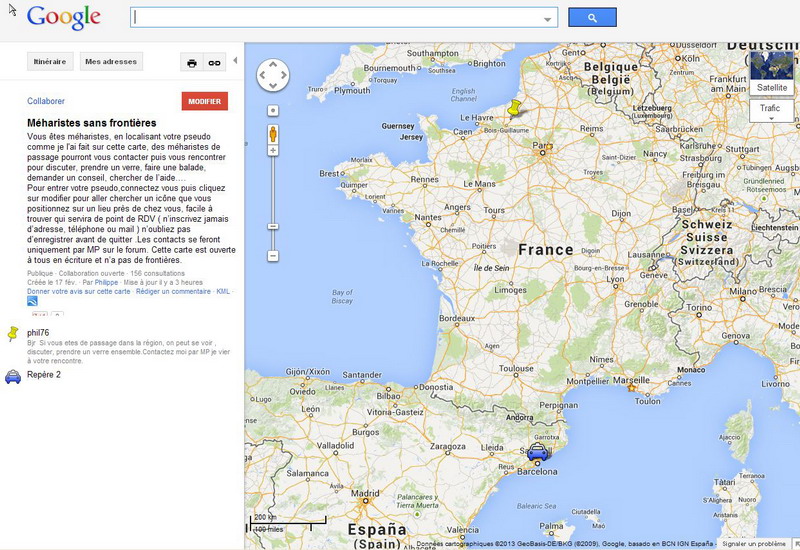
Task: Open the Itinéraire directions button
Action: coord(50,61)
